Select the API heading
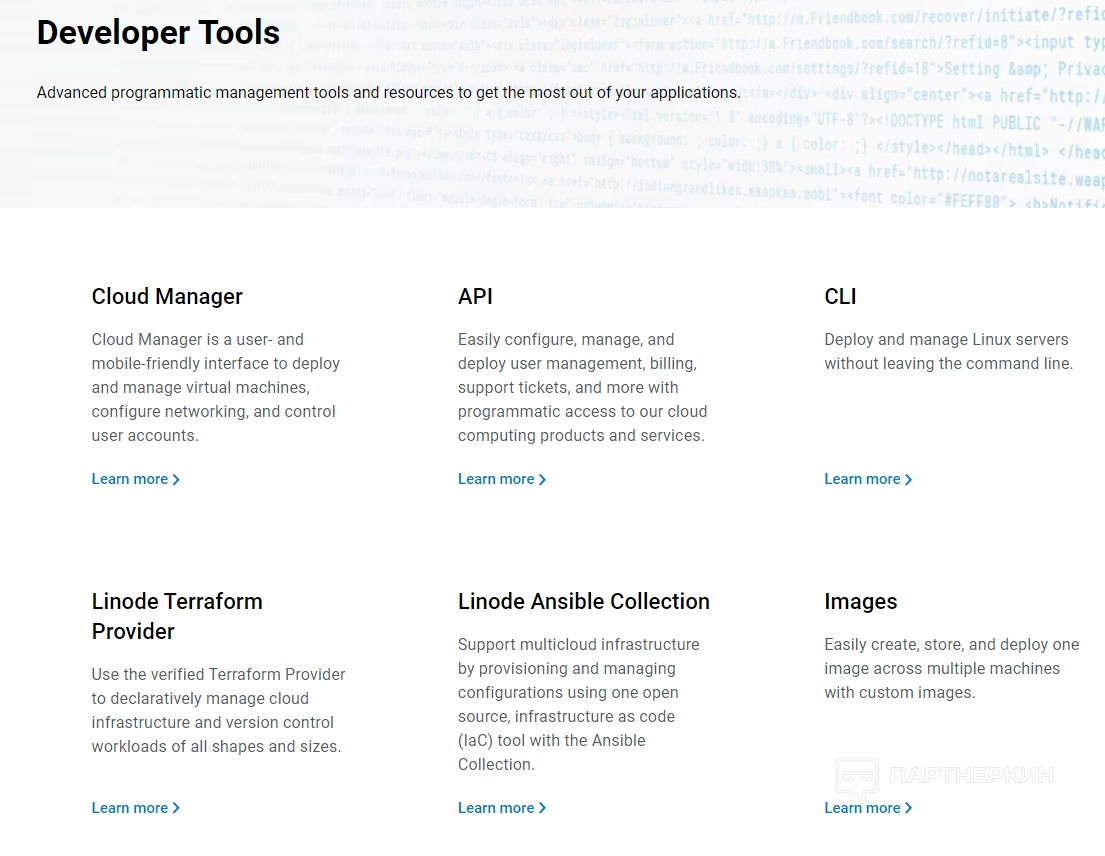The image size is (1105, 856). click(x=475, y=297)
